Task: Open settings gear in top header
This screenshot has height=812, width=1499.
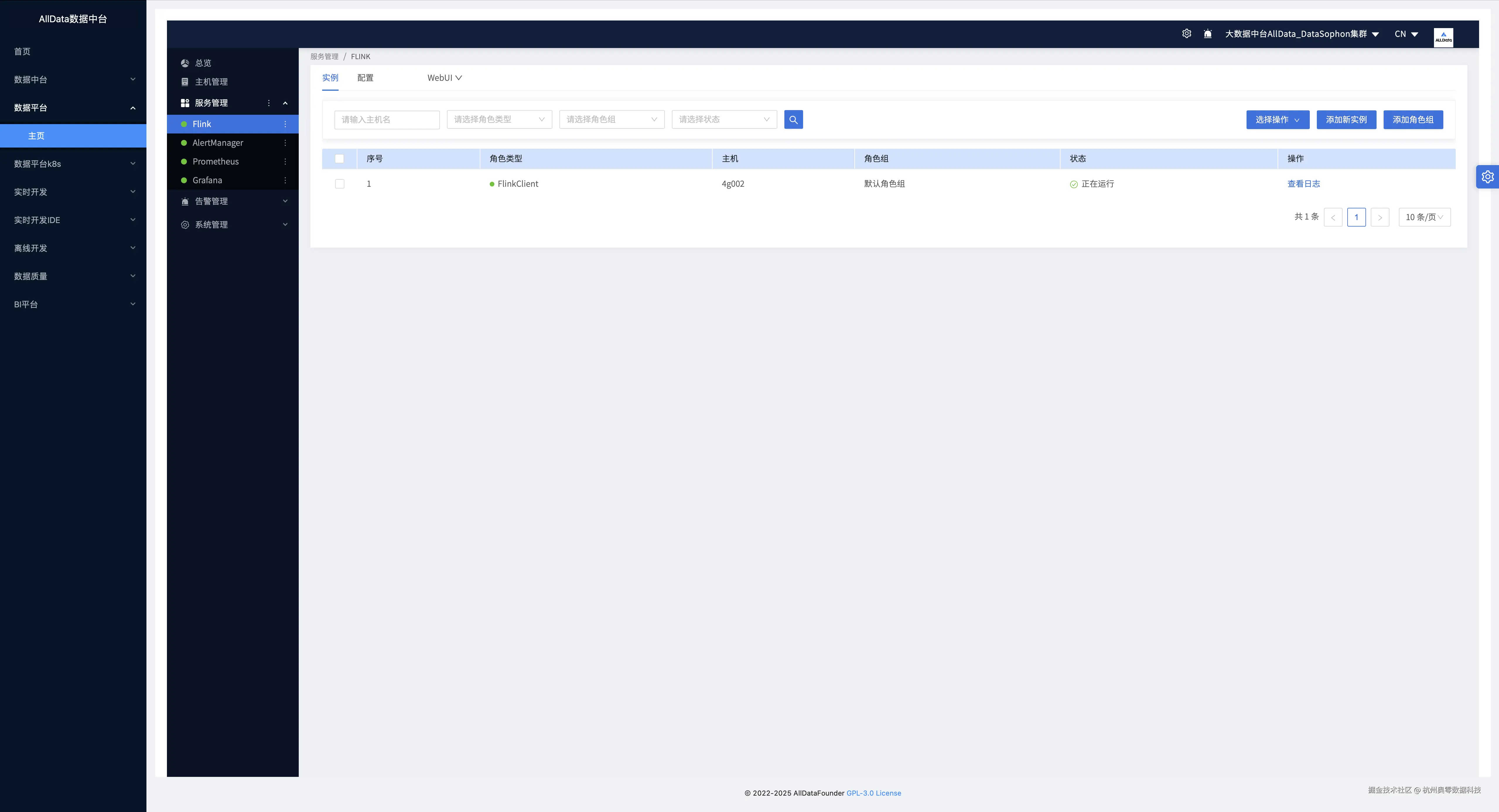Action: 1186,34
